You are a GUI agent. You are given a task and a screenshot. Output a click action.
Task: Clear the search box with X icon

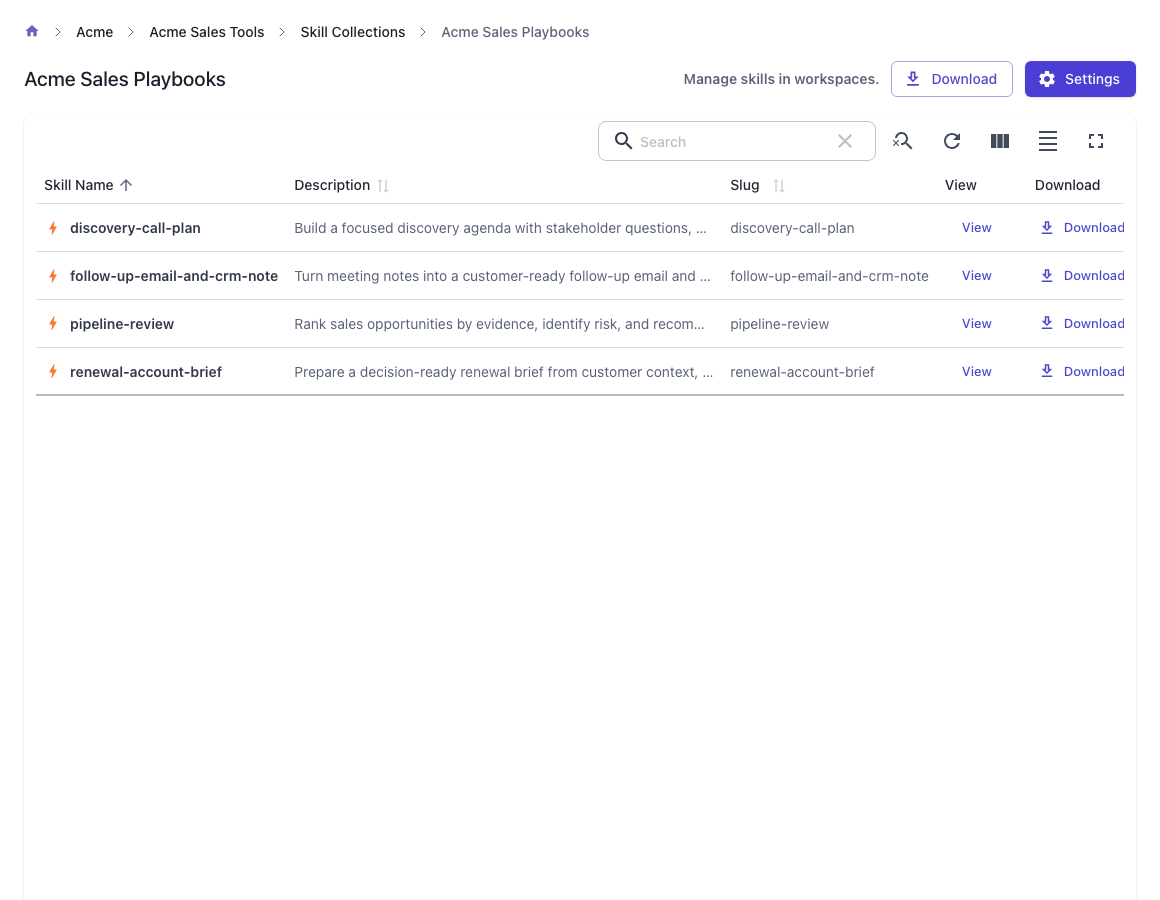click(845, 141)
